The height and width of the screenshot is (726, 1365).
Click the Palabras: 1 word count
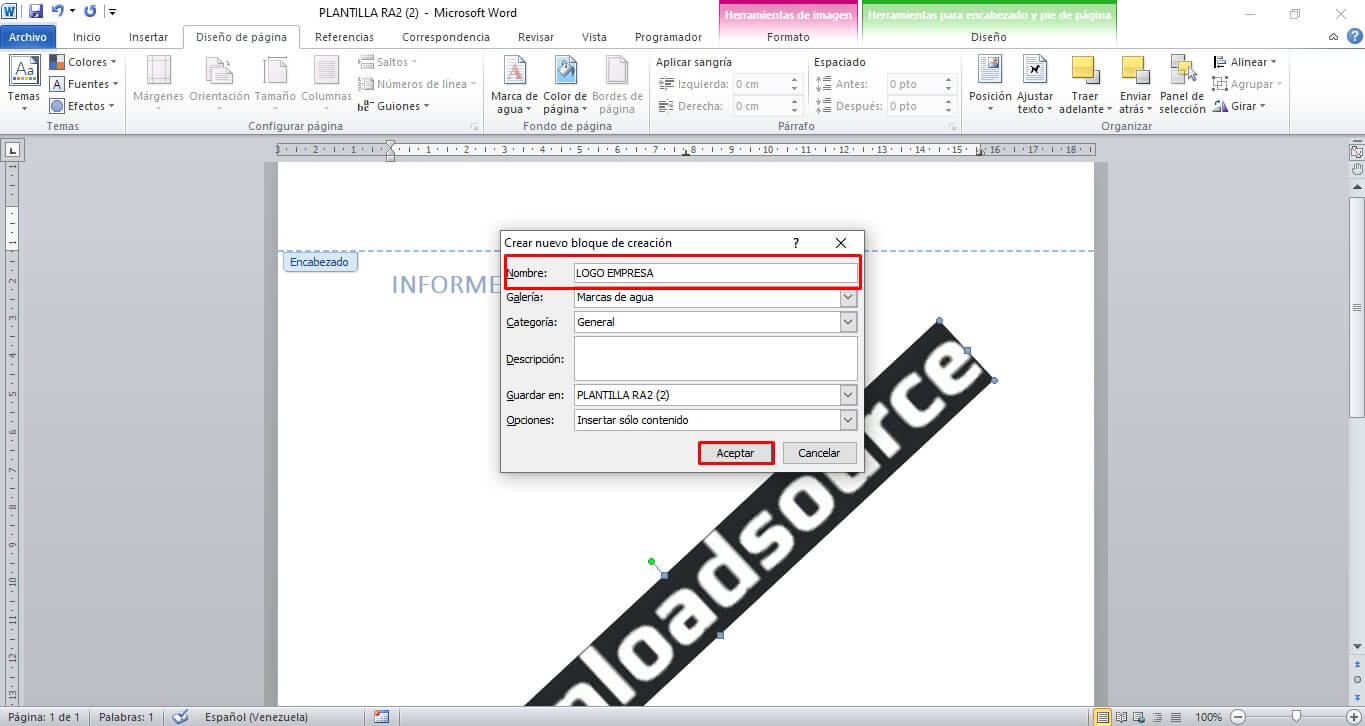pos(126,717)
